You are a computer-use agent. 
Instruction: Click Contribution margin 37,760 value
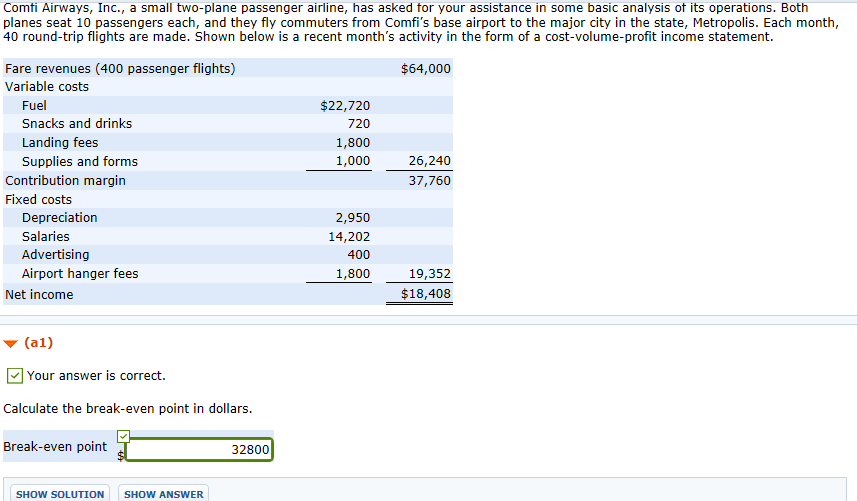click(x=430, y=181)
